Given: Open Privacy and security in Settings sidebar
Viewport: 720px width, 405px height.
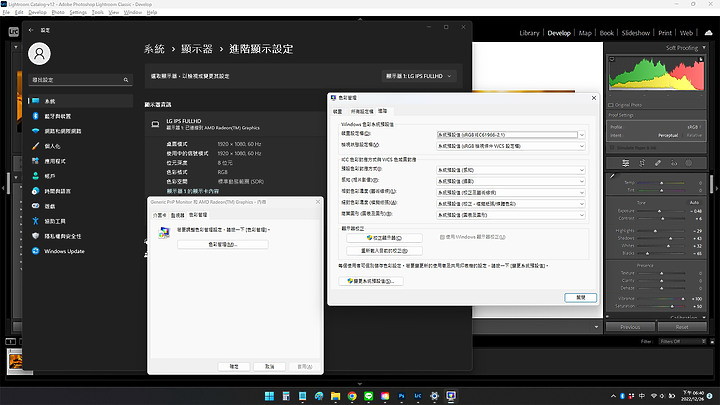Looking at the screenshot, I should coord(80,236).
